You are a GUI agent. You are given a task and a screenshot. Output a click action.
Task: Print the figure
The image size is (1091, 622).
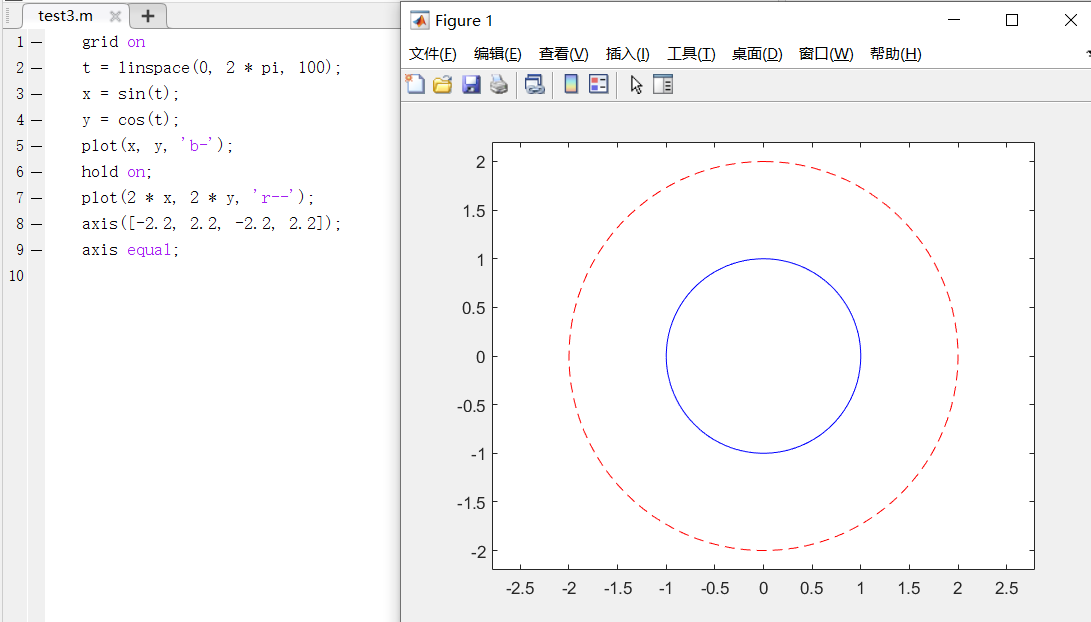click(x=500, y=85)
